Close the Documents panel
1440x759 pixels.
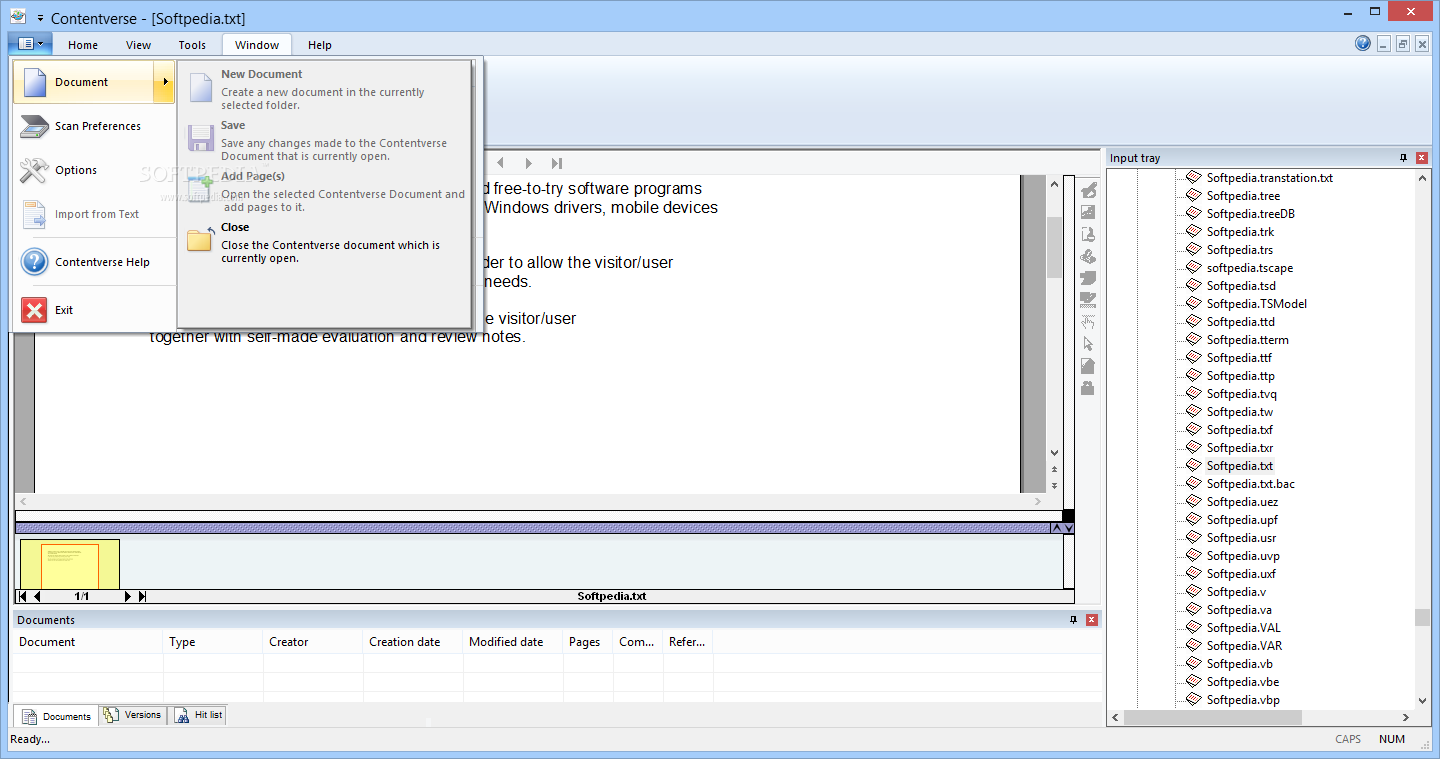pos(1092,620)
